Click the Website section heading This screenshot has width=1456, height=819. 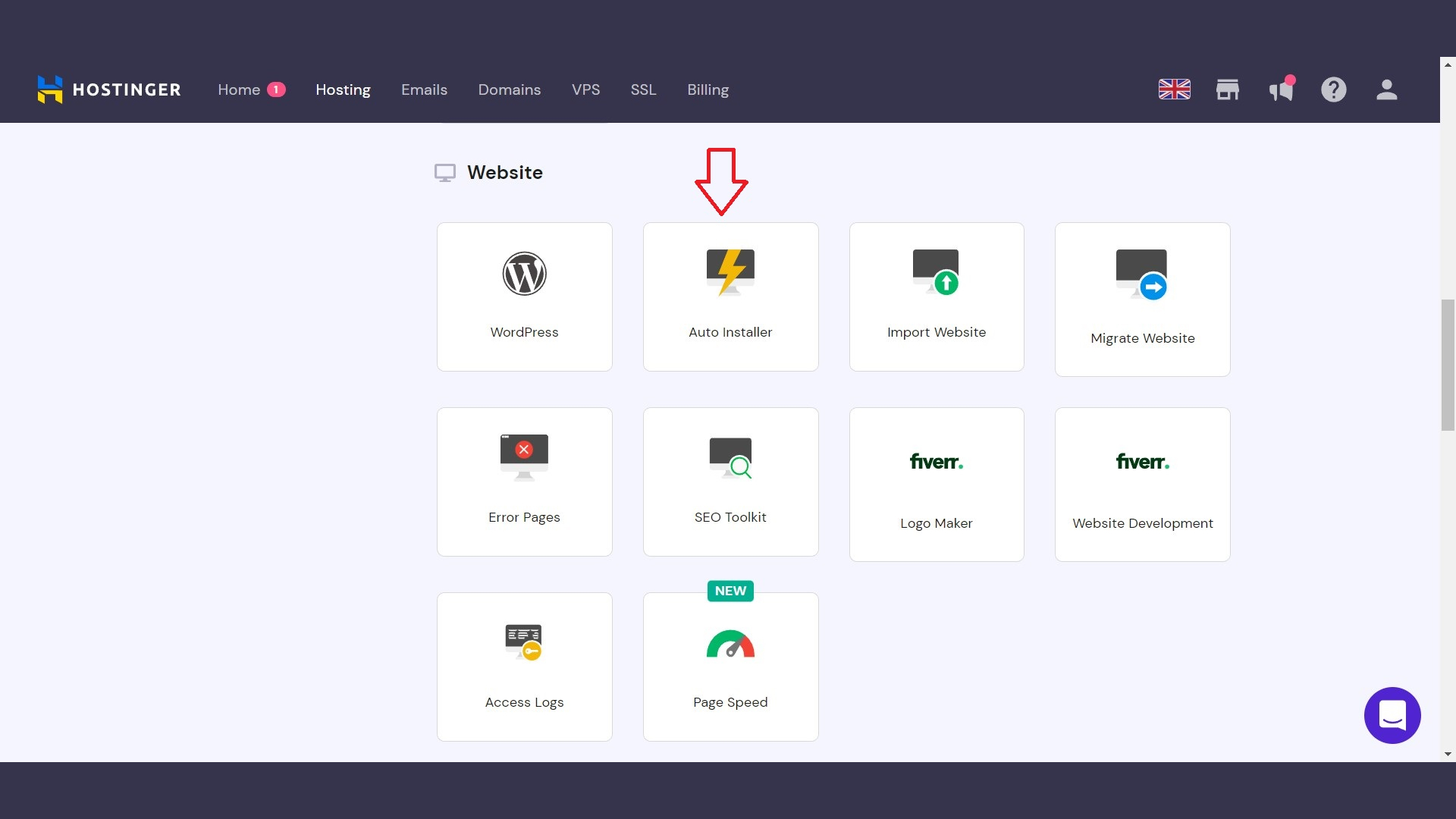[x=504, y=173]
